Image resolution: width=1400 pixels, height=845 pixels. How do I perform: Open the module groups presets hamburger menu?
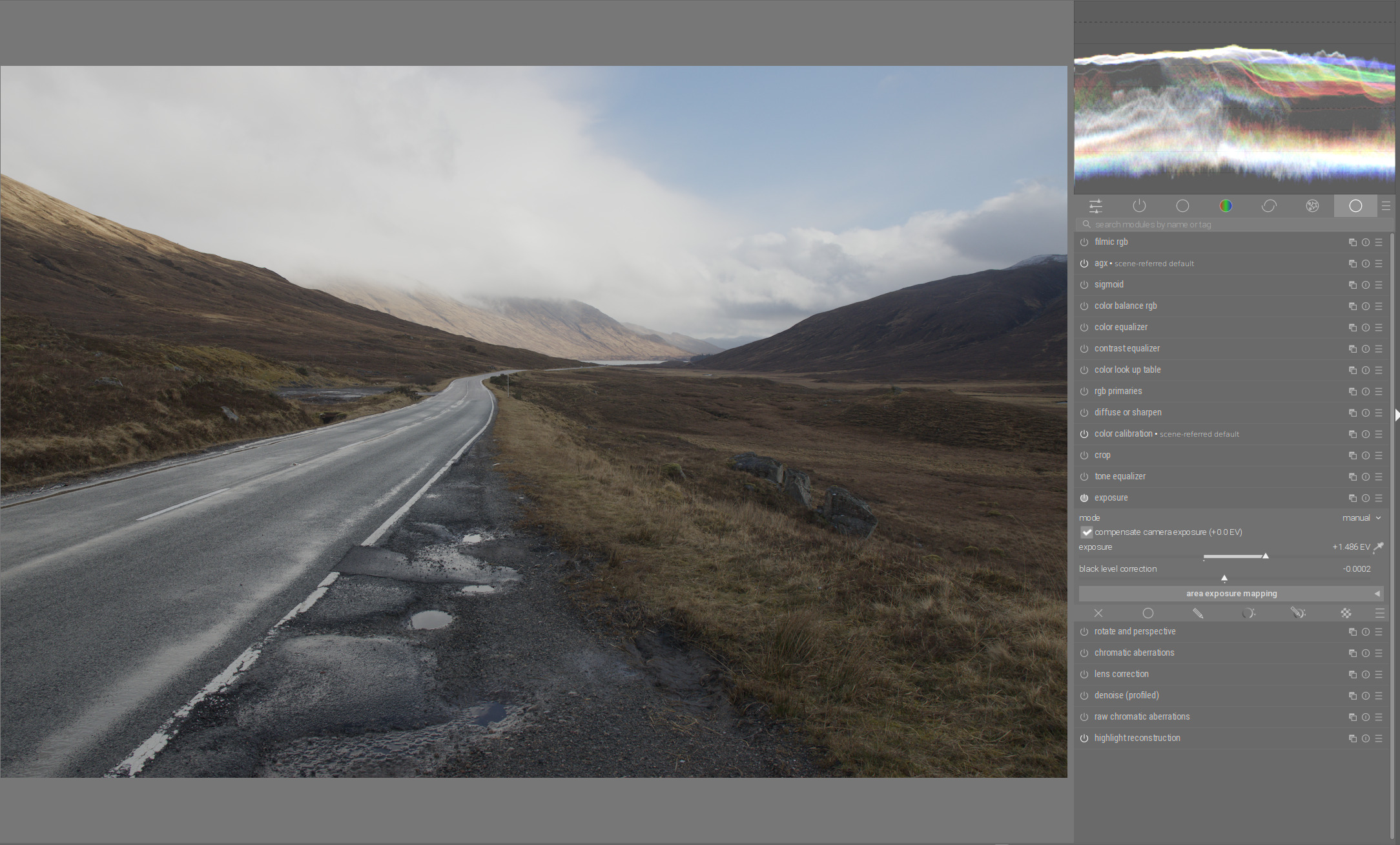click(1386, 206)
